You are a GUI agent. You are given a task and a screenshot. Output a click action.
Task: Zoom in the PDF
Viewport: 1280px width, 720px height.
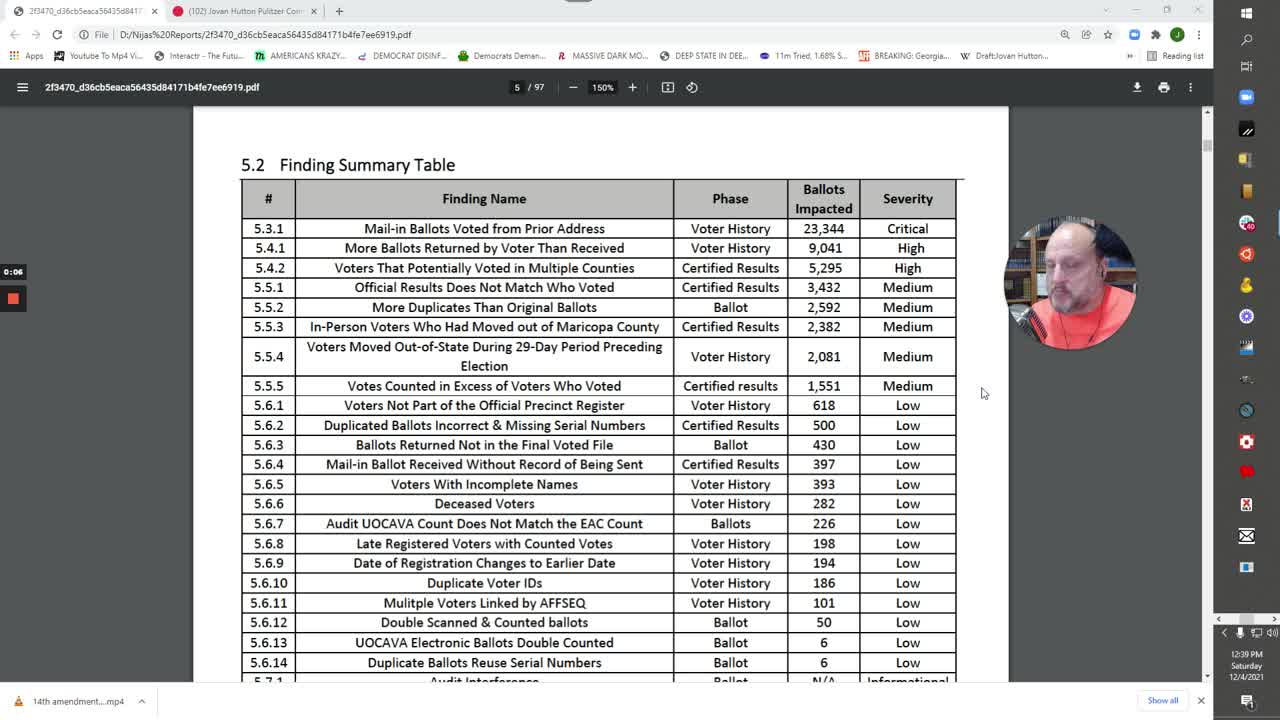(632, 87)
